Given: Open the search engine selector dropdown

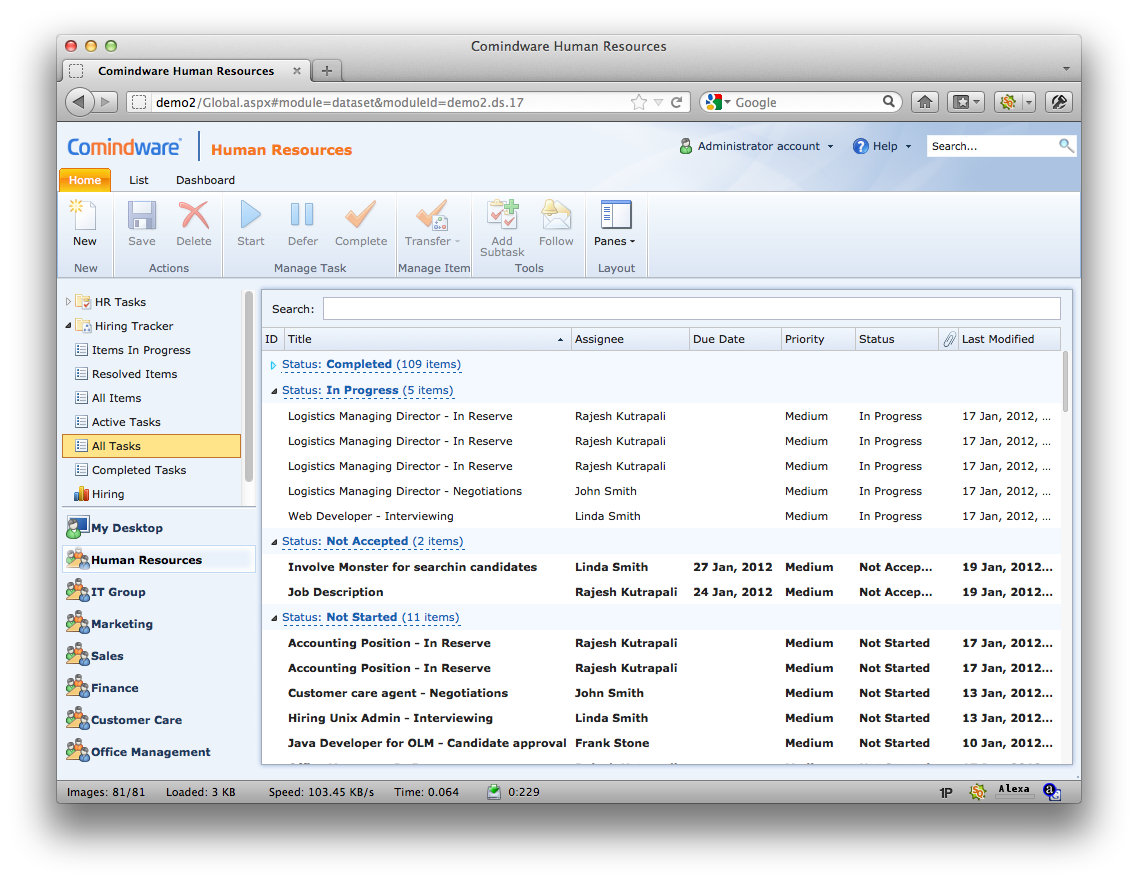Looking at the screenshot, I should tap(719, 102).
